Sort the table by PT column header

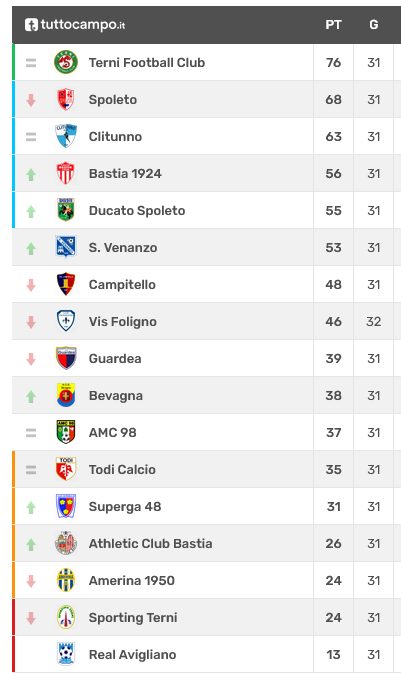coord(333,25)
